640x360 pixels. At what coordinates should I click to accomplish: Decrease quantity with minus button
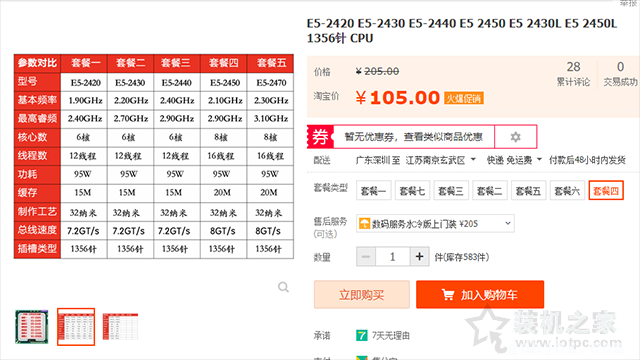coord(366,257)
